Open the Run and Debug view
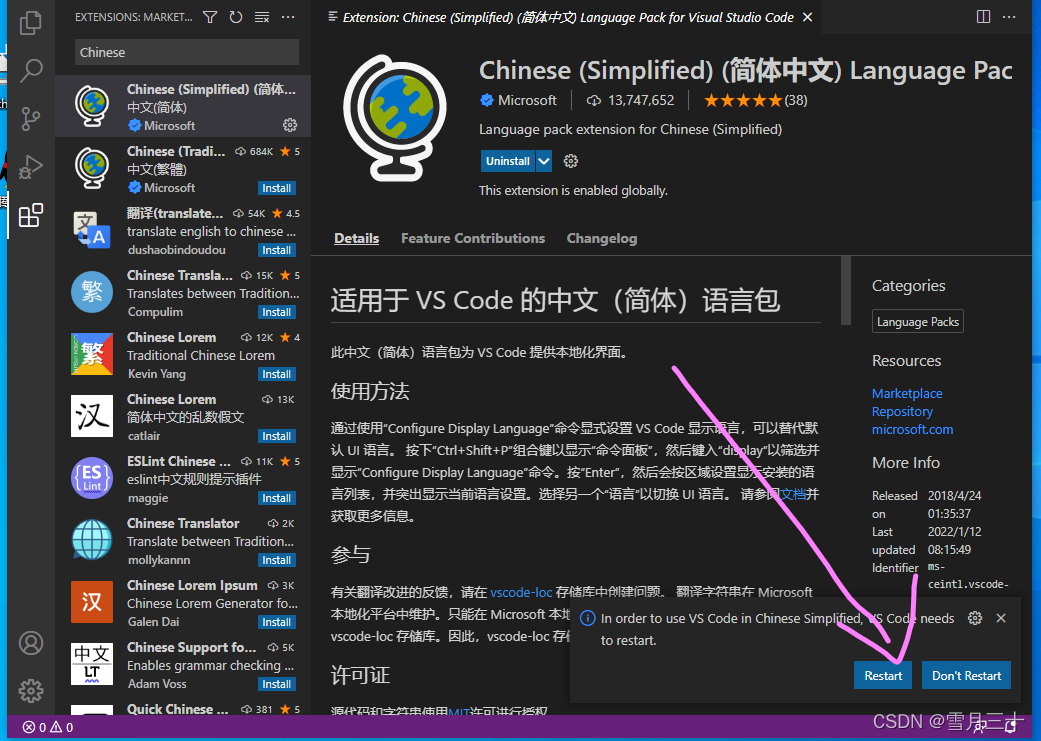 tap(31, 167)
